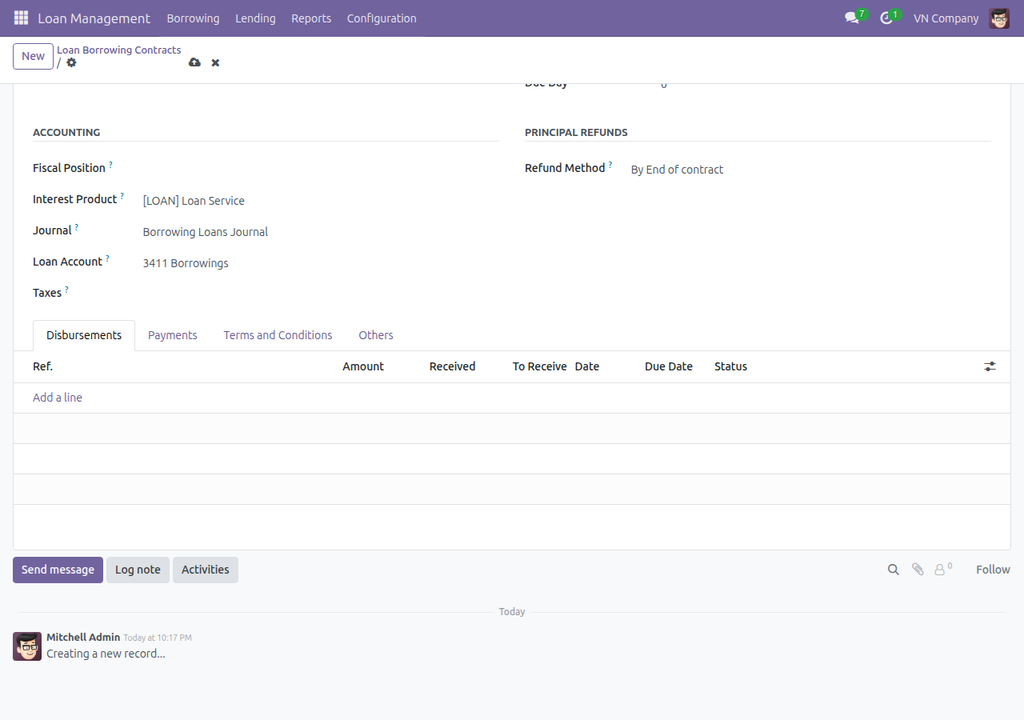Click the paperclip attachments icon
This screenshot has width=1024, height=720.
(918, 570)
